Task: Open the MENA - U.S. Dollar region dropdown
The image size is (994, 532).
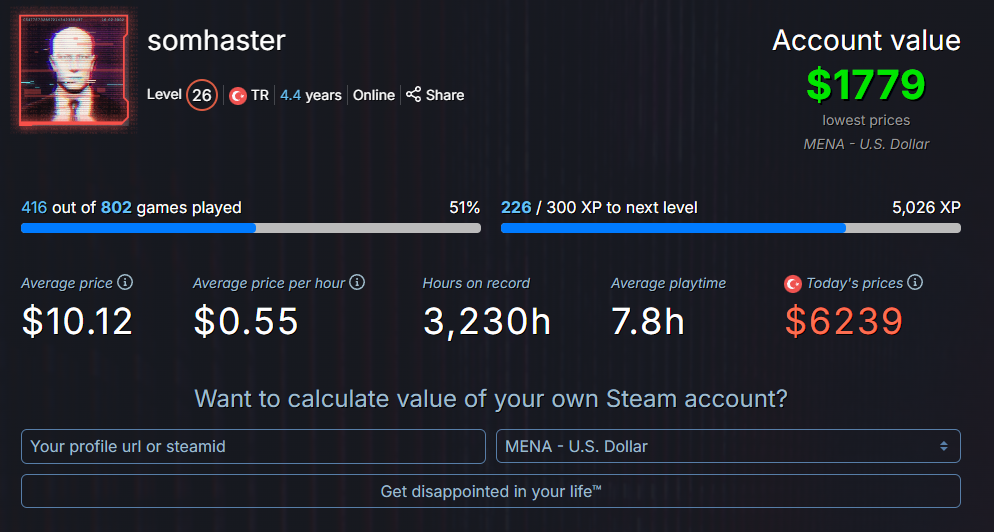Action: coord(728,446)
